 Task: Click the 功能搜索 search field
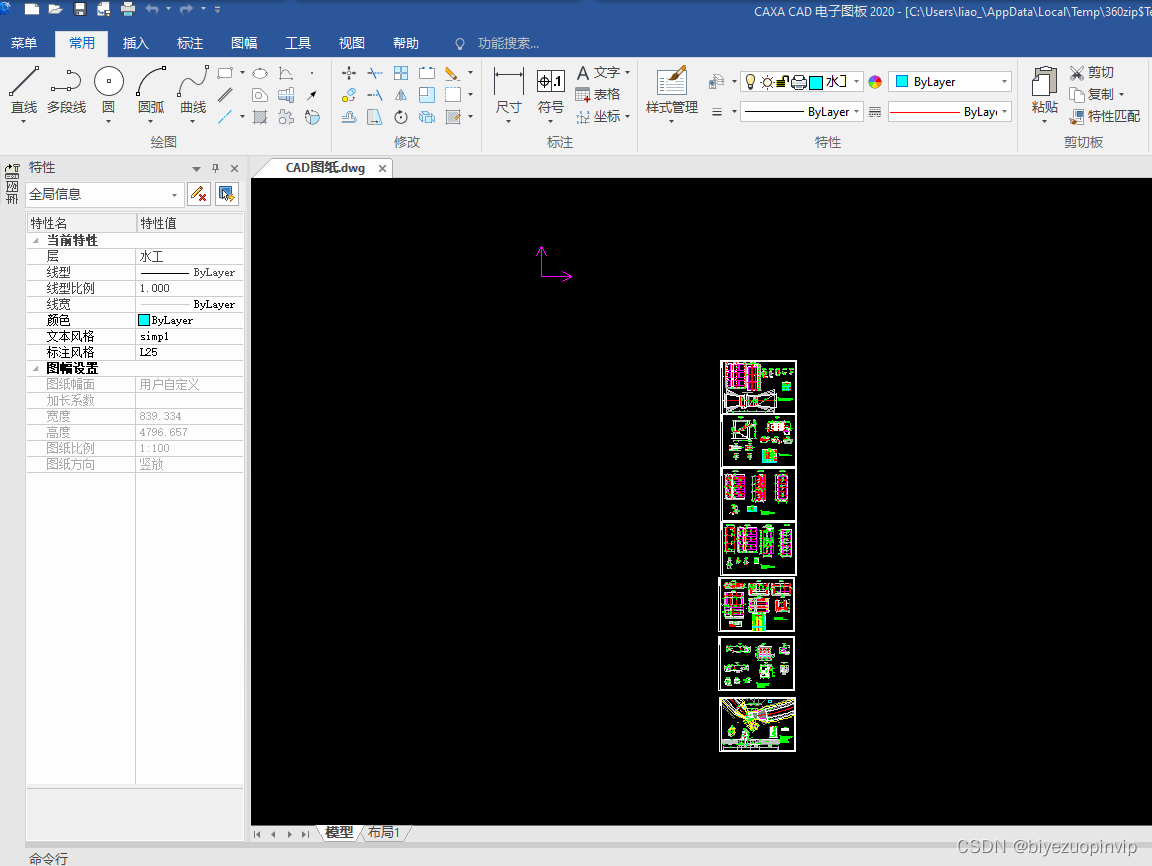pos(508,43)
